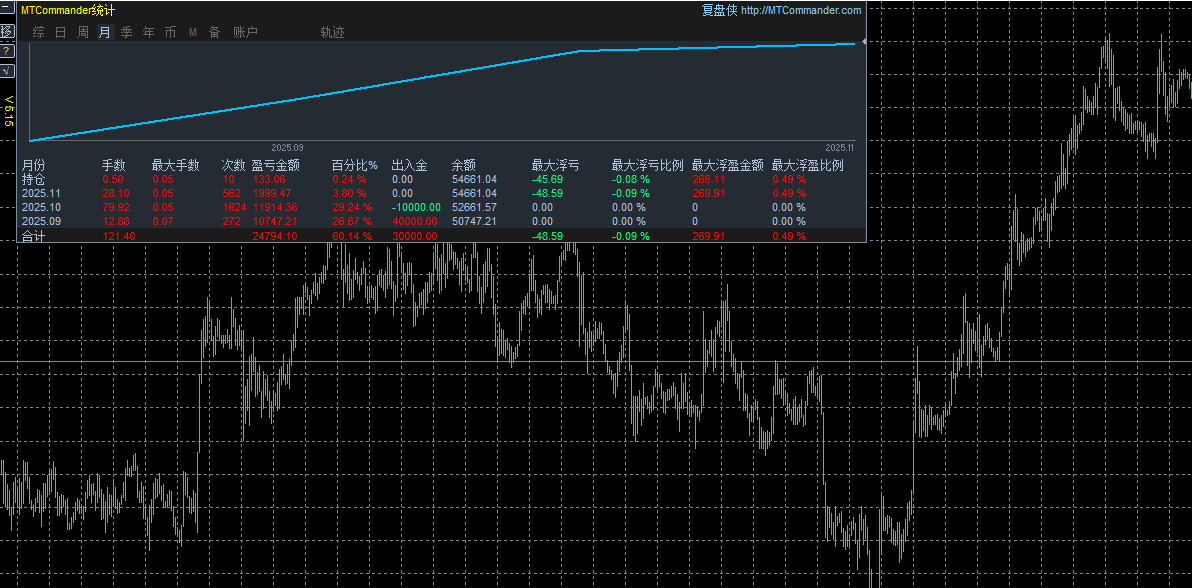Click the 次数 column header
Image resolution: width=1192 pixels, height=588 pixels.
233,165
